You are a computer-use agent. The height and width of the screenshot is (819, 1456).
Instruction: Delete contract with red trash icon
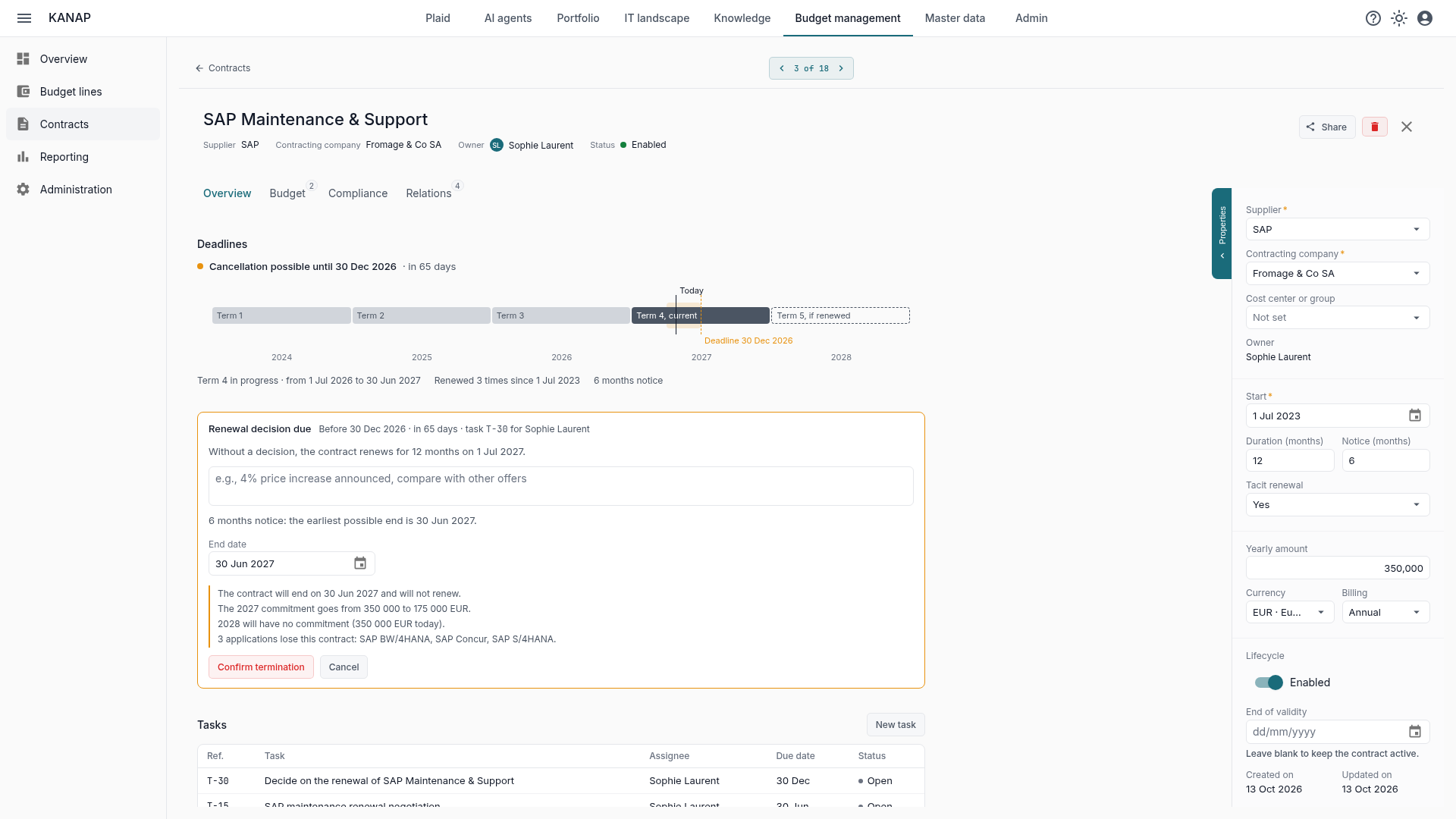(1375, 127)
